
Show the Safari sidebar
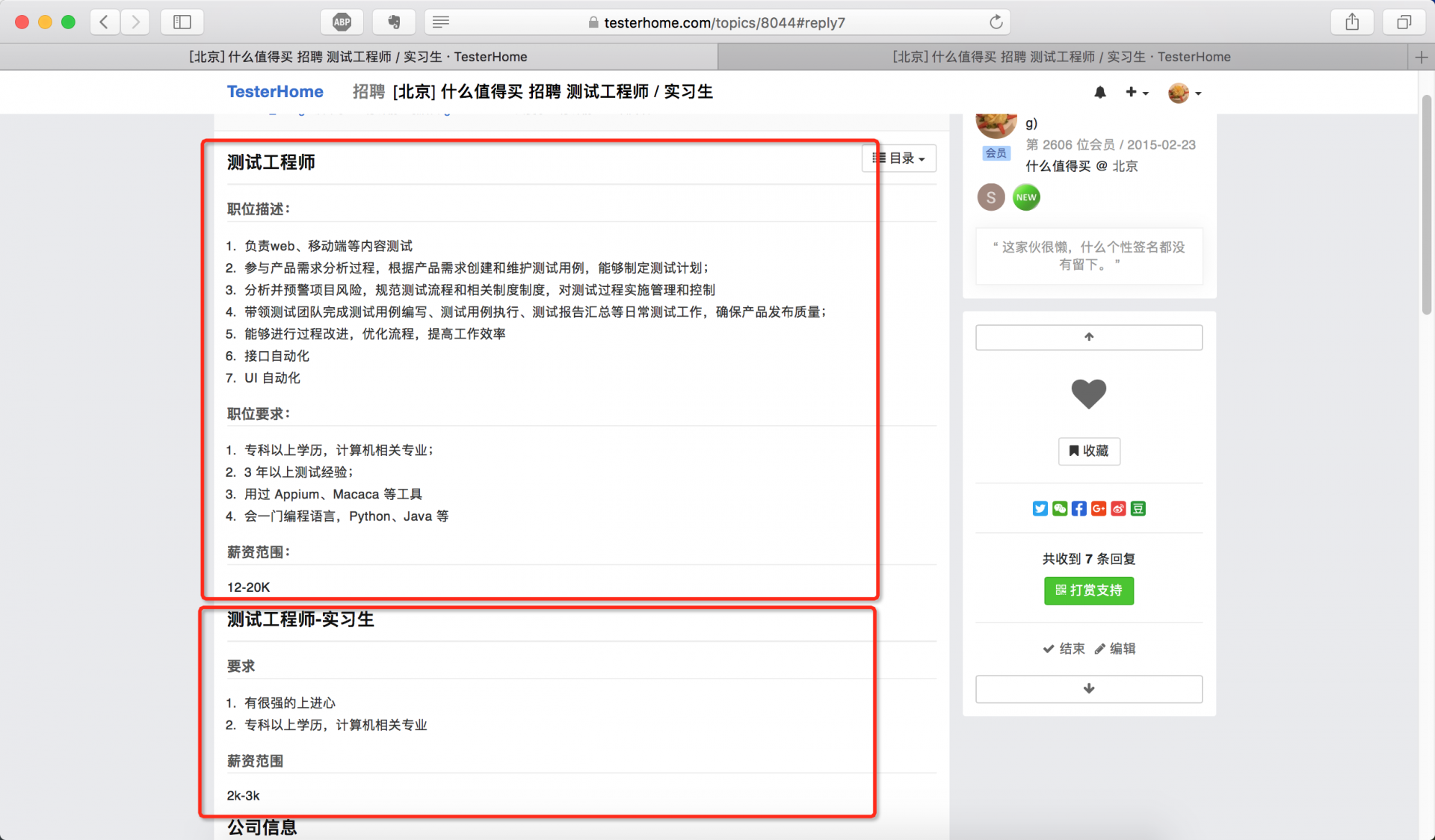tap(182, 22)
